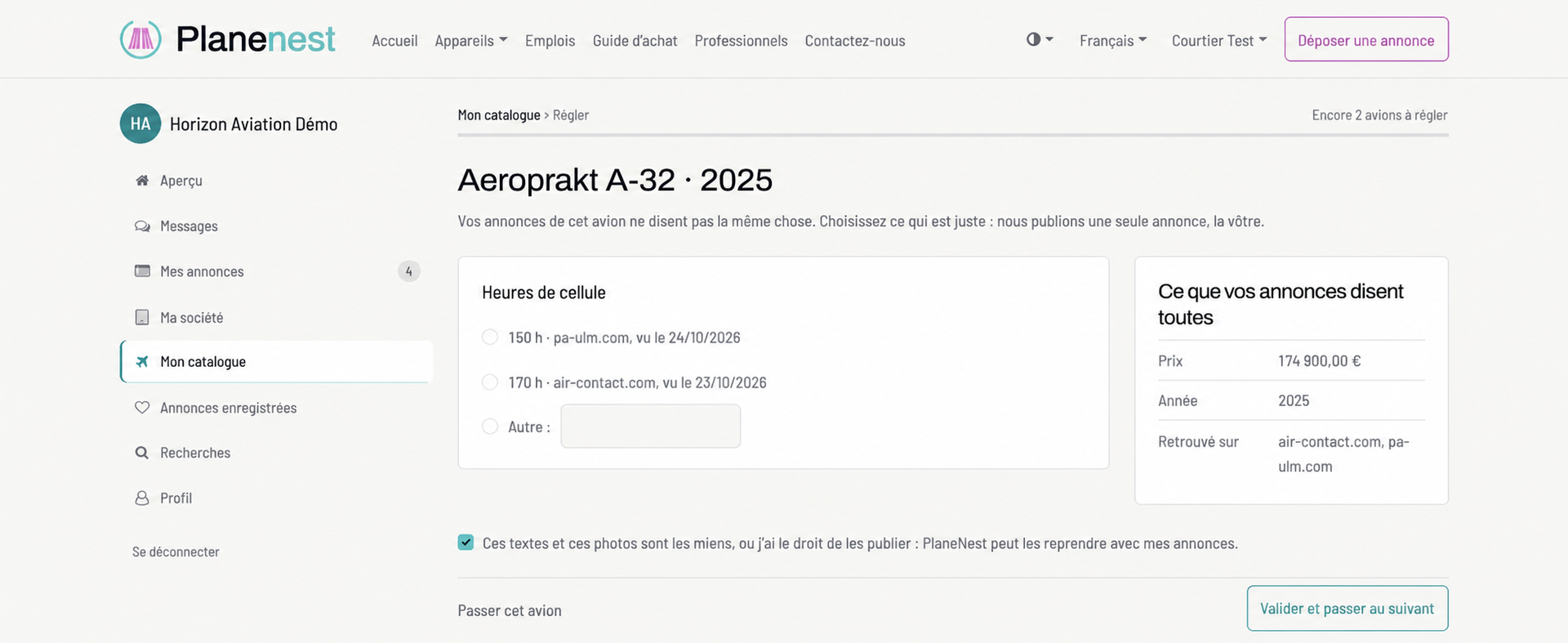This screenshot has width=1568, height=643.
Task: Click the heart icon beside Annonces enregistrées
Action: click(142, 408)
